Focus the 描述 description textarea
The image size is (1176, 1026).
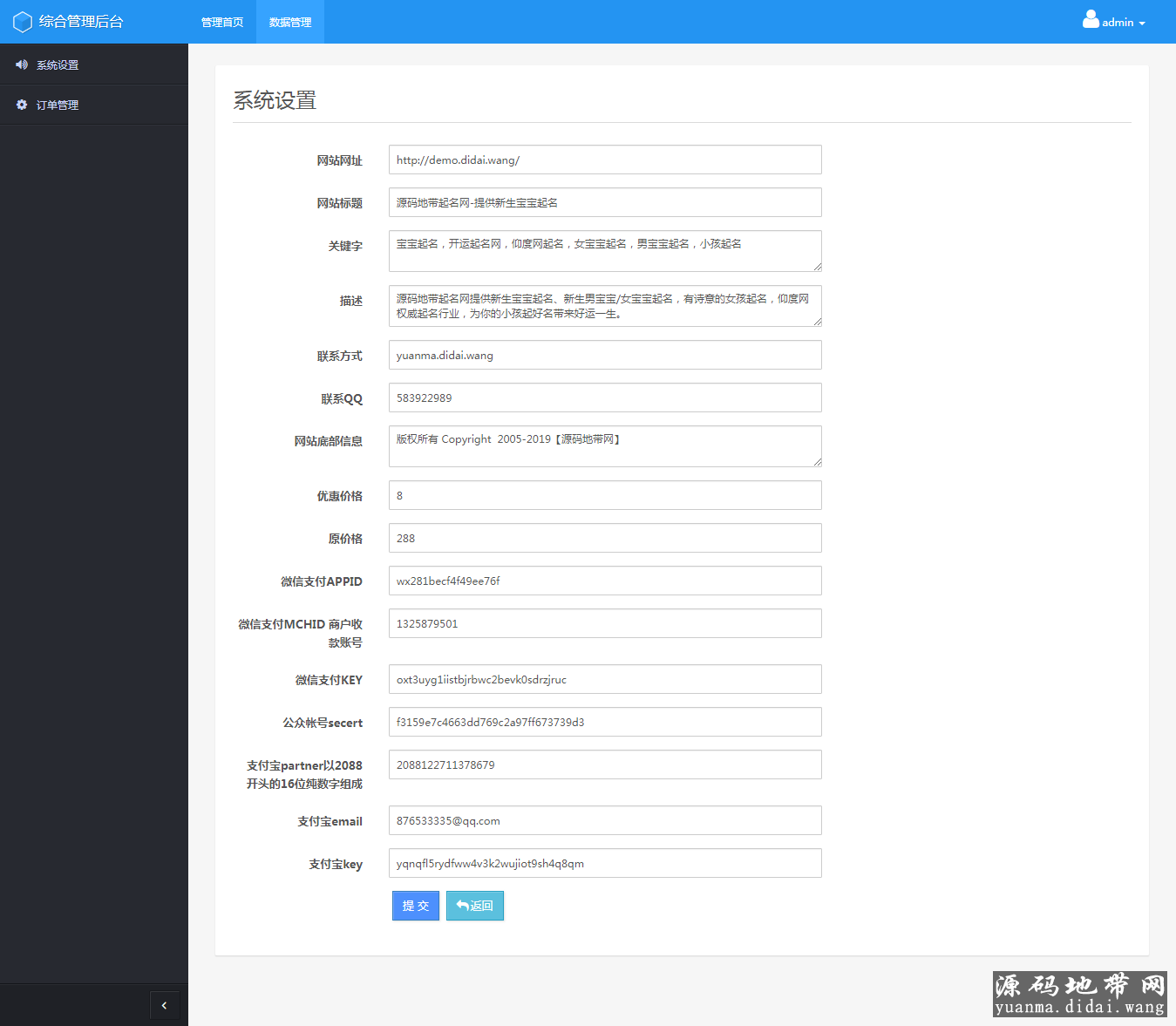pos(605,306)
